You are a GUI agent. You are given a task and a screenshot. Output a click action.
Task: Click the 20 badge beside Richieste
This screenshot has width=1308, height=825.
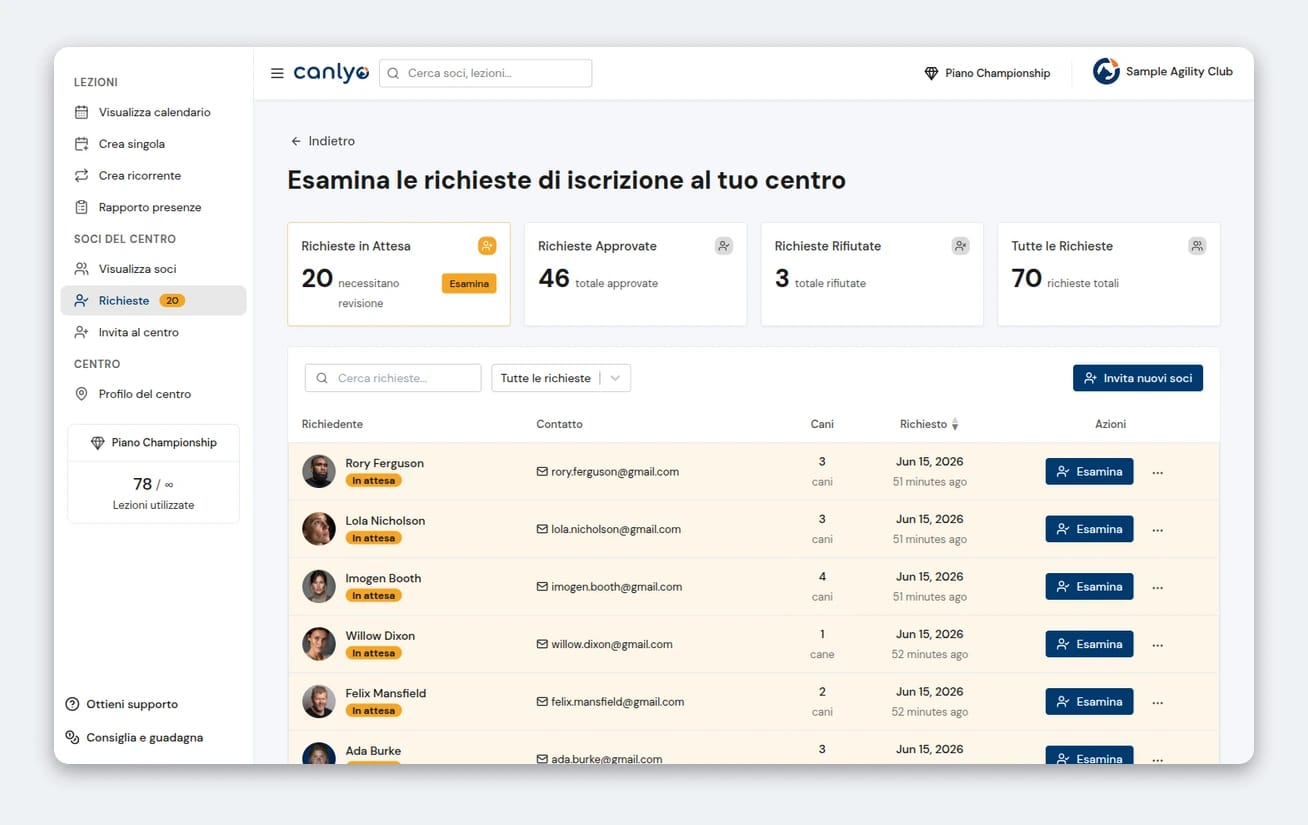coord(172,301)
